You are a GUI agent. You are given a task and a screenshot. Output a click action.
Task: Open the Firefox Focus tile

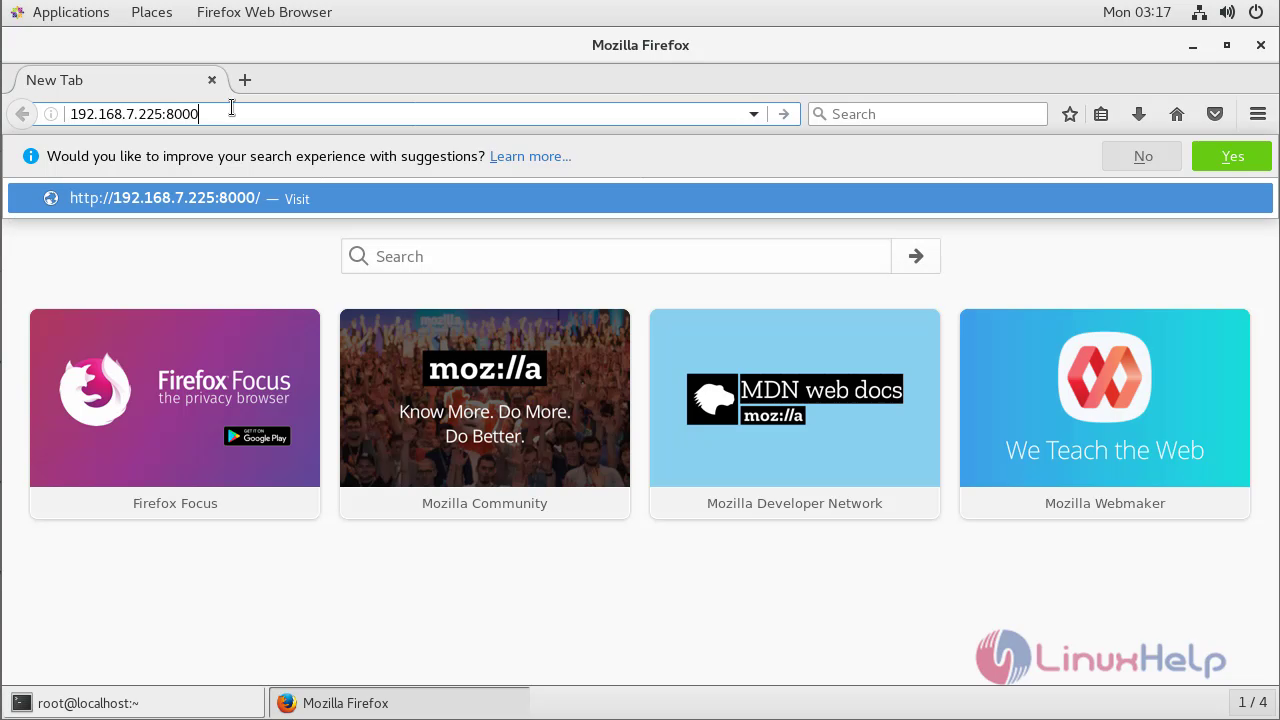(175, 414)
